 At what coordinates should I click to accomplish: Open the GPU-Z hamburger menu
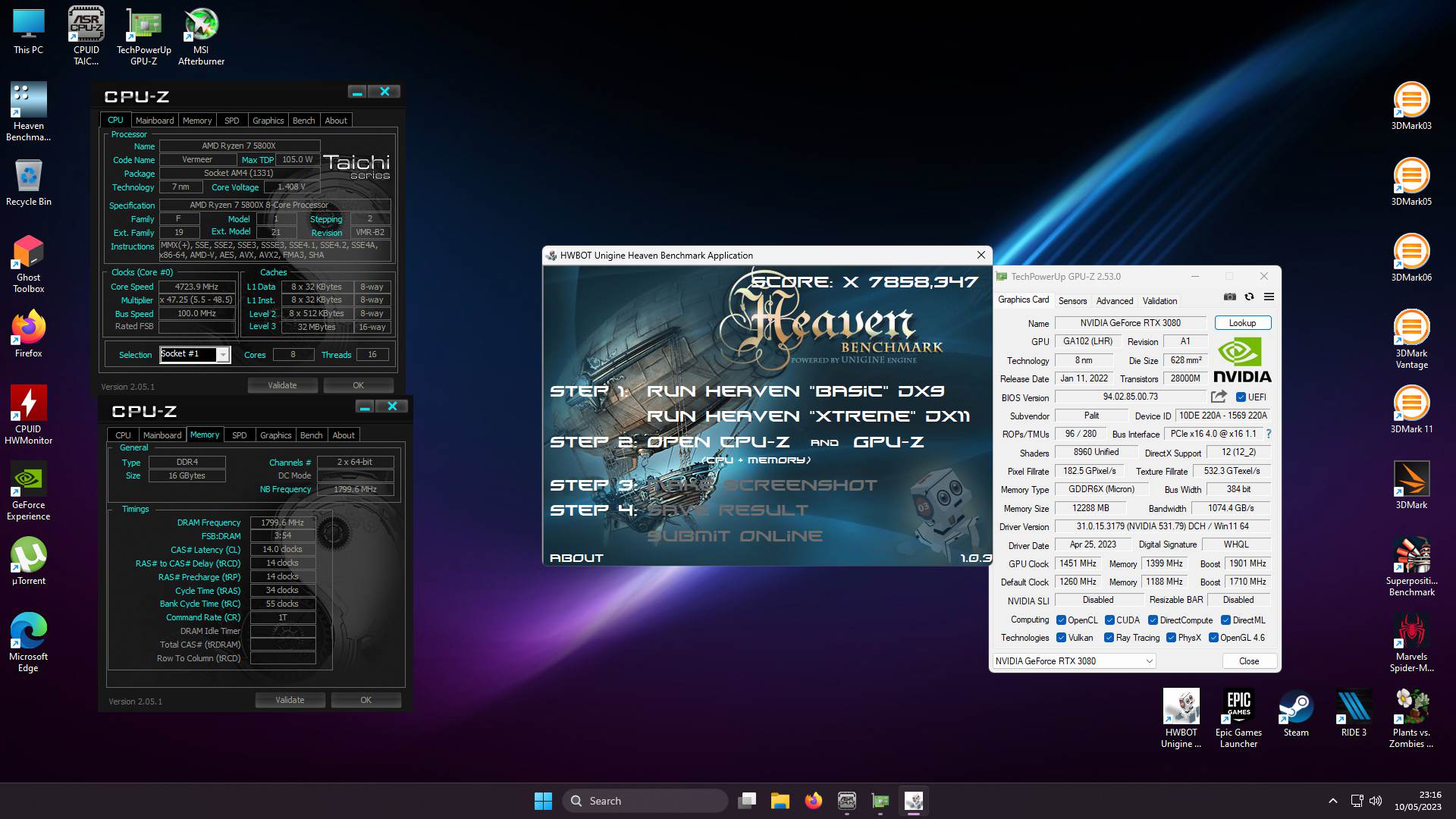1269,297
